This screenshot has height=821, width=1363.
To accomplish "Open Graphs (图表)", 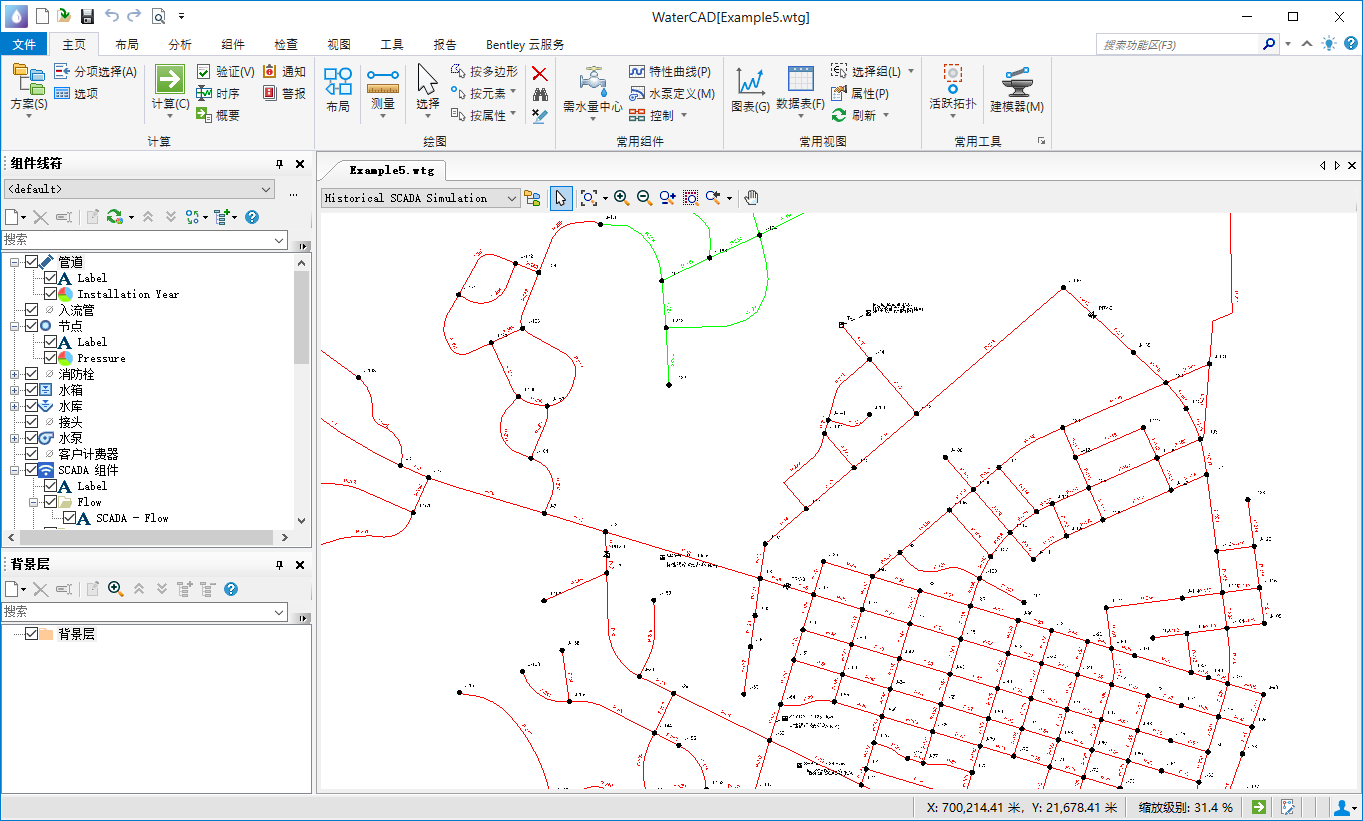I will click(x=750, y=90).
